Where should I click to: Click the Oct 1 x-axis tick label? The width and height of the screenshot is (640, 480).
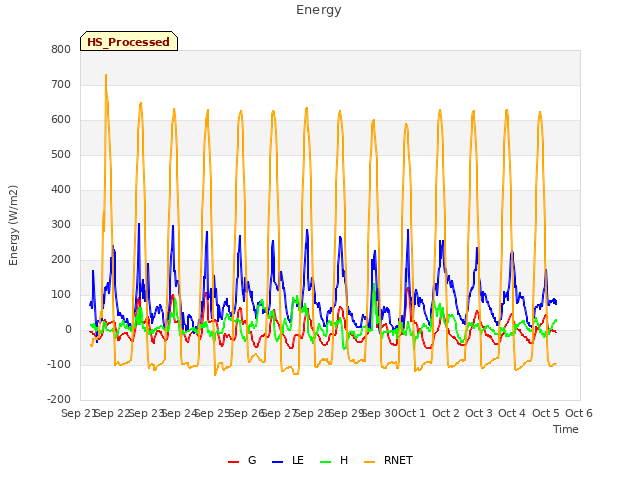click(412, 413)
